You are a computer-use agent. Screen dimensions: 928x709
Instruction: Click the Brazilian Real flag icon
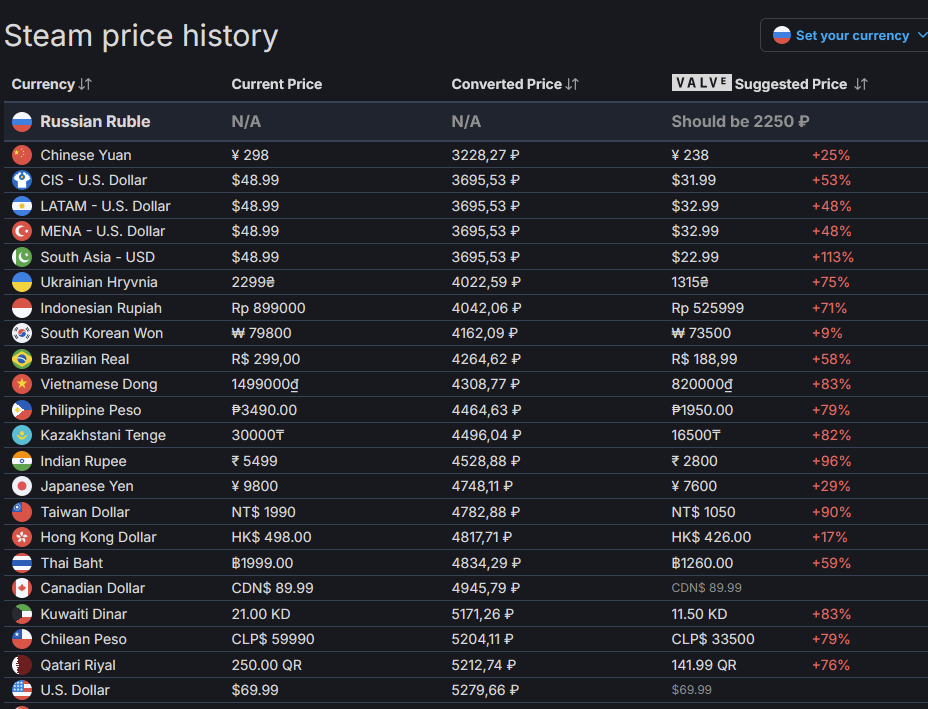pyautogui.click(x=22, y=359)
